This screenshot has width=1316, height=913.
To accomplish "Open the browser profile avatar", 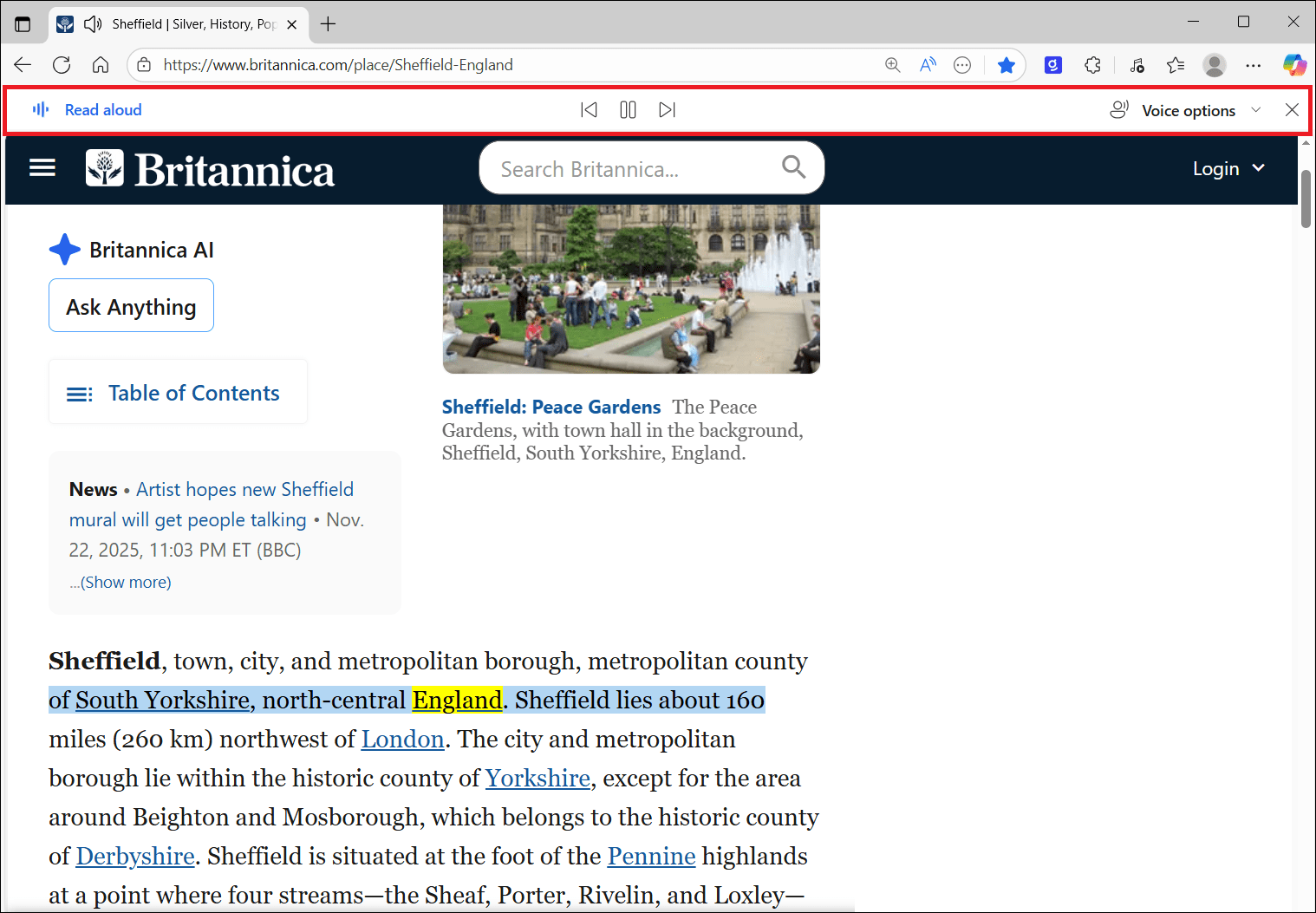I will pyautogui.click(x=1215, y=64).
